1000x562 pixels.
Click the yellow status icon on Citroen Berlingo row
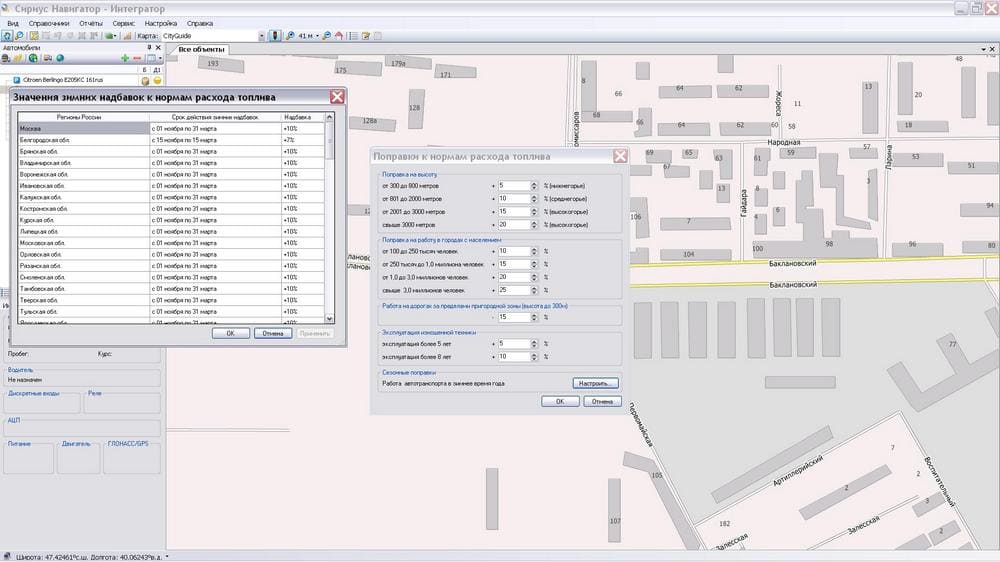pos(157,80)
